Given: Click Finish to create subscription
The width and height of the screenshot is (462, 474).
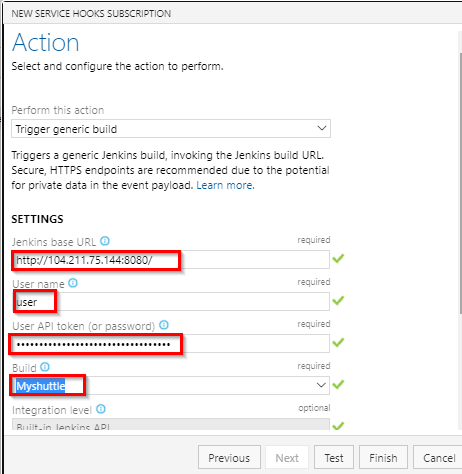Looking at the screenshot, I should [383, 457].
